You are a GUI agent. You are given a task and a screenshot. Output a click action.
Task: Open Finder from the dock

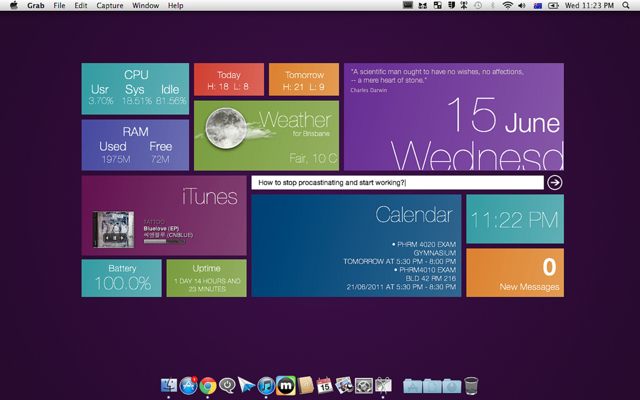(168, 385)
